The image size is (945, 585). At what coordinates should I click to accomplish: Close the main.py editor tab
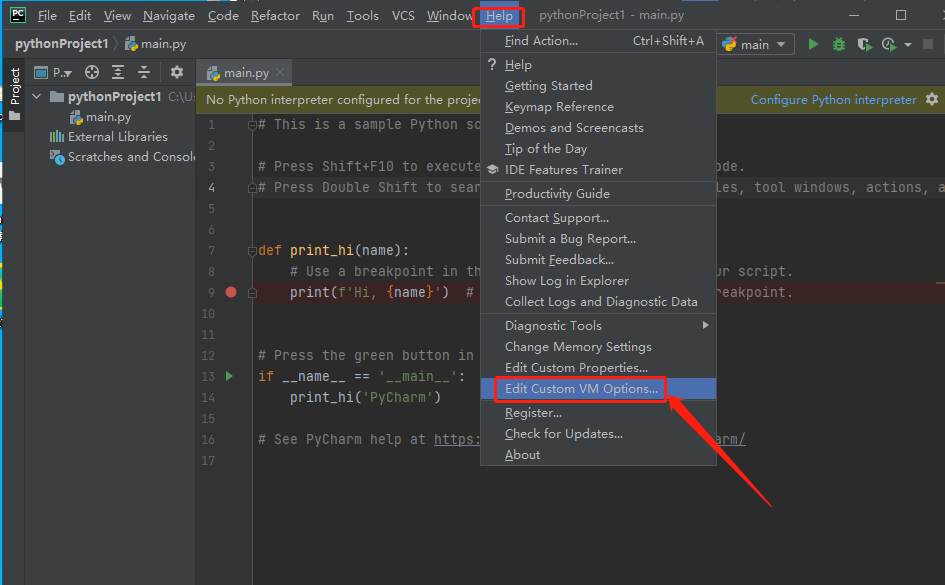(x=280, y=72)
